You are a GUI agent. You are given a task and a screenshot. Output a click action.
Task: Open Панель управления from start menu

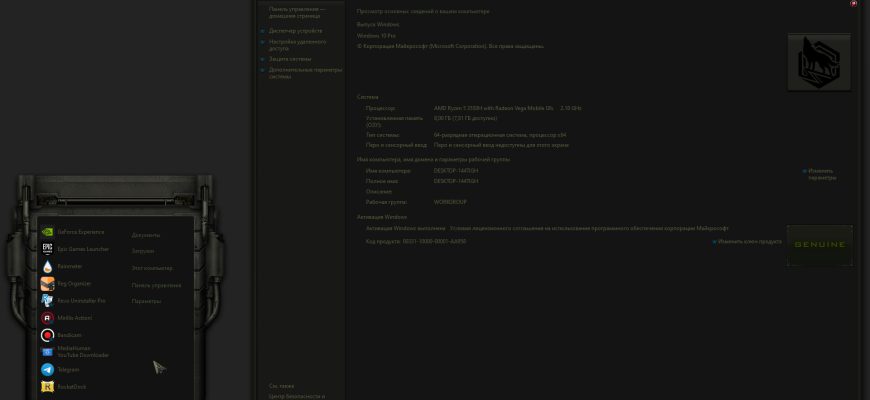(156, 285)
